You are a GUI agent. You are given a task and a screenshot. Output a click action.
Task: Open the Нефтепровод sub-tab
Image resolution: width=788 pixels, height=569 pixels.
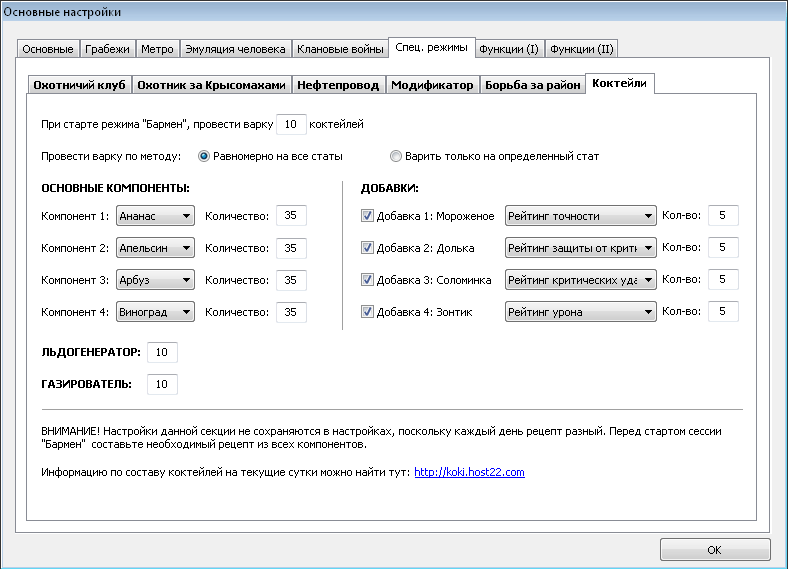pyautogui.click(x=338, y=85)
